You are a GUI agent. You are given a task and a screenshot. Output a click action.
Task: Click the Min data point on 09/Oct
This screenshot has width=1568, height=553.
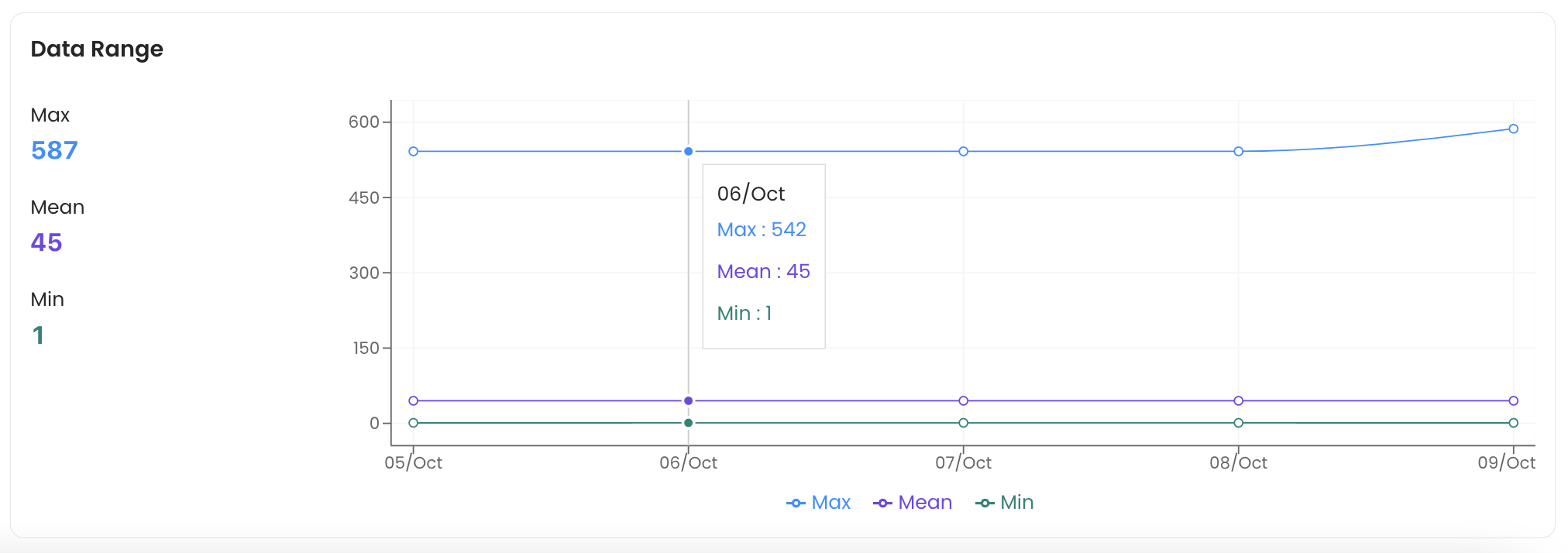(x=1514, y=423)
